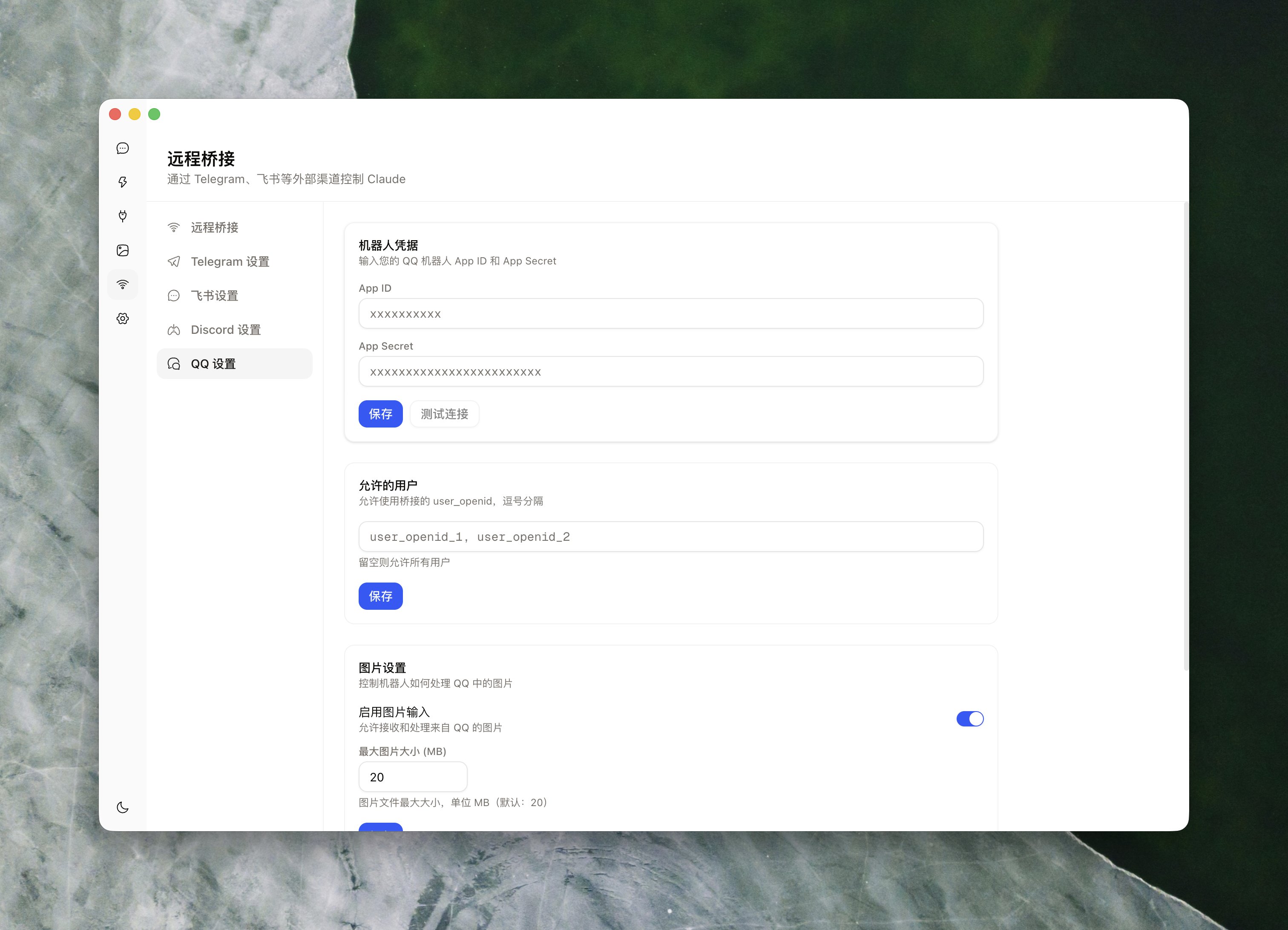
Task: Open the gear settings sidebar icon
Action: pos(123,319)
